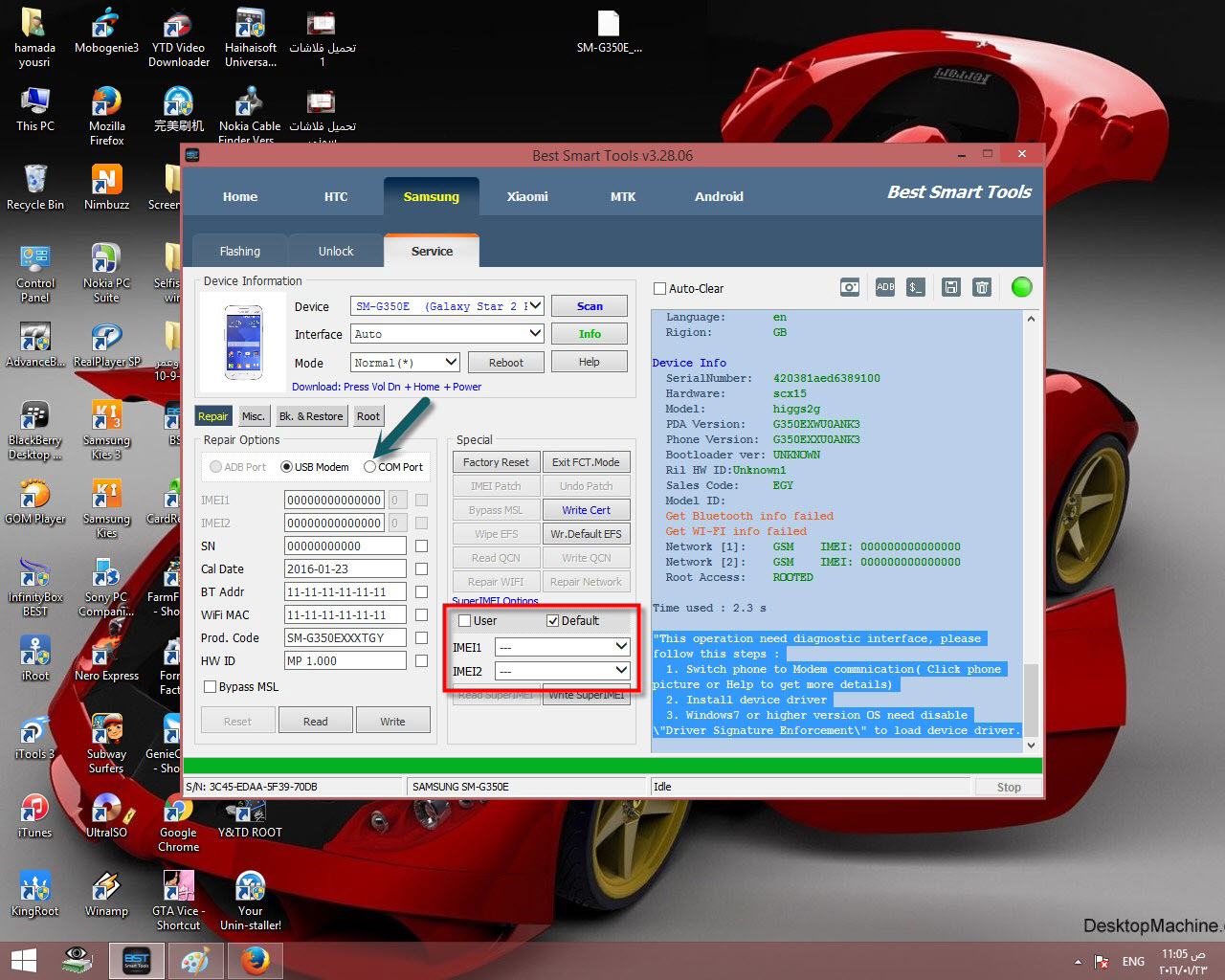Enable the Bypass MSL checkbox

210,686
